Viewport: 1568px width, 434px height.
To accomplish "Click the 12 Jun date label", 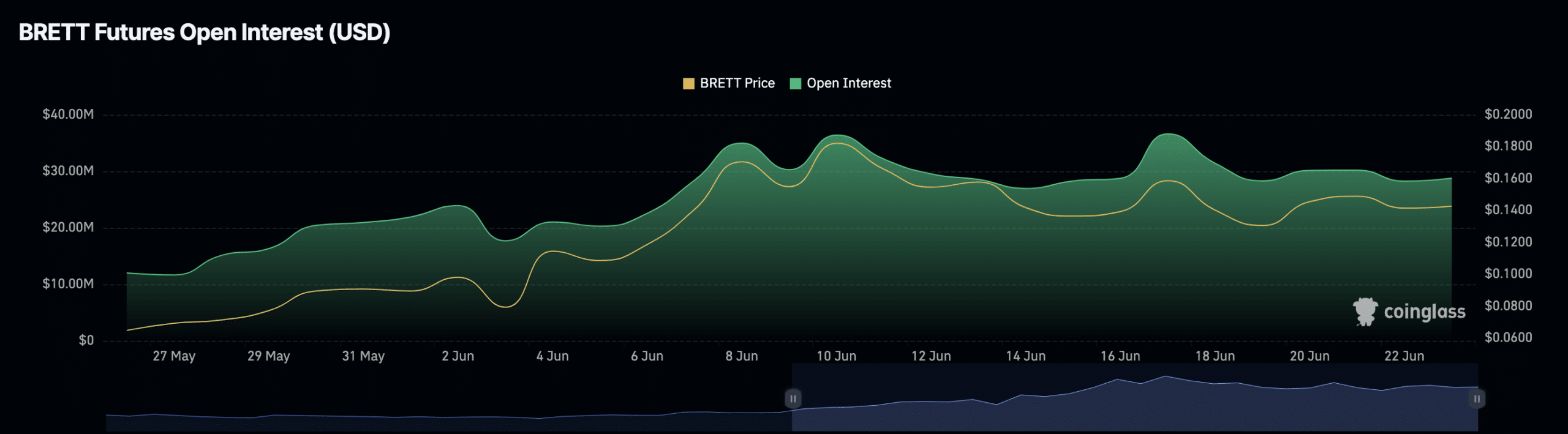I will [x=931, y=356].
